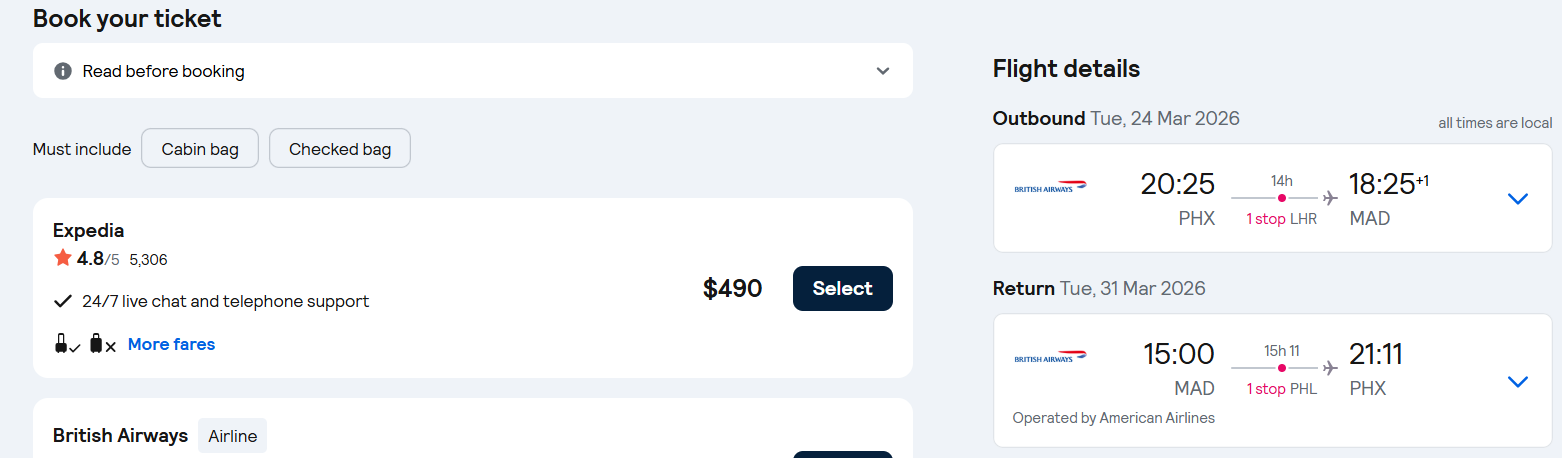1562x458 pixels.
Task: Click the Expedia star rating icon
Action: pos(63,258)
